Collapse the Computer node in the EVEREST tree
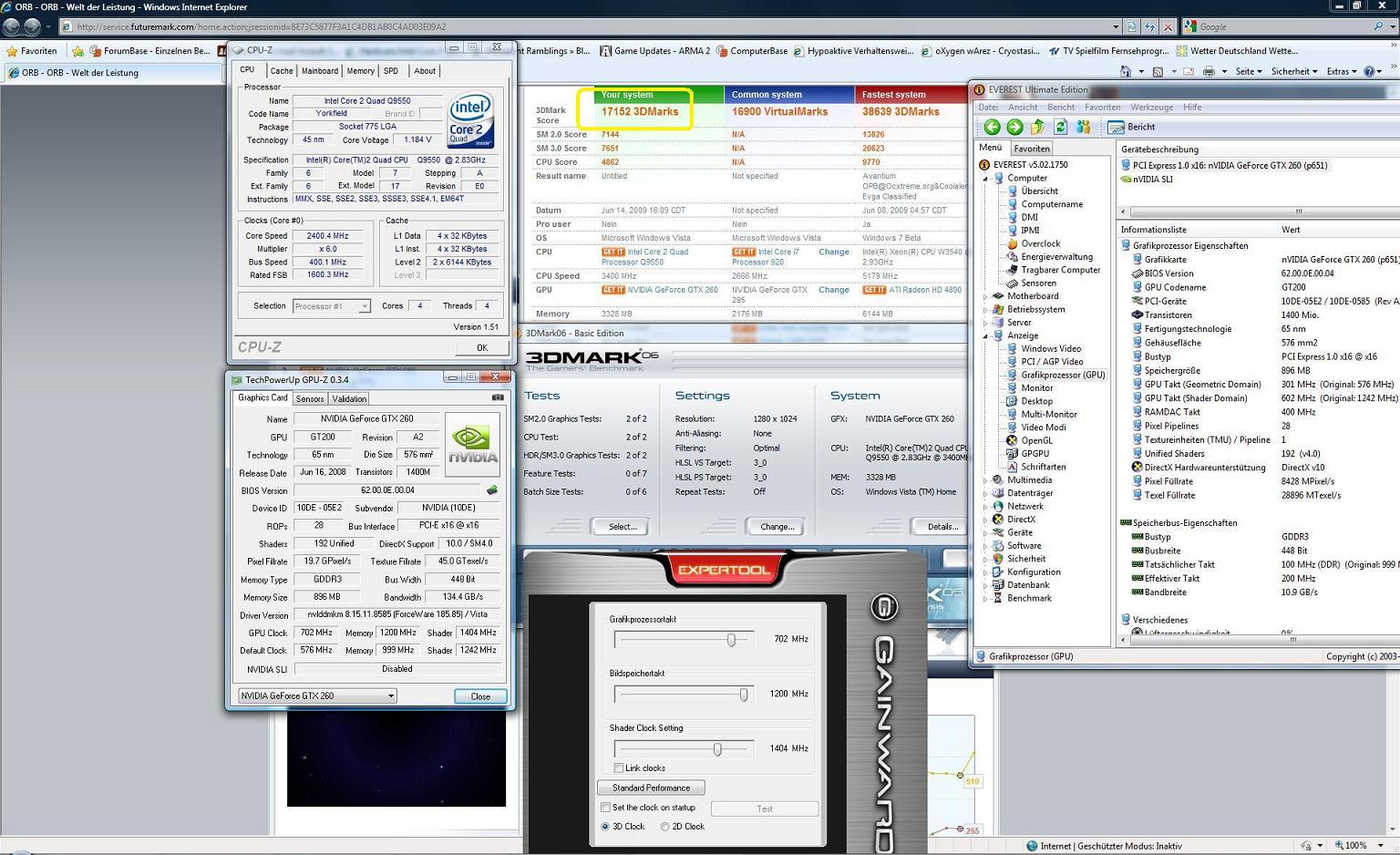 (985, 178)
